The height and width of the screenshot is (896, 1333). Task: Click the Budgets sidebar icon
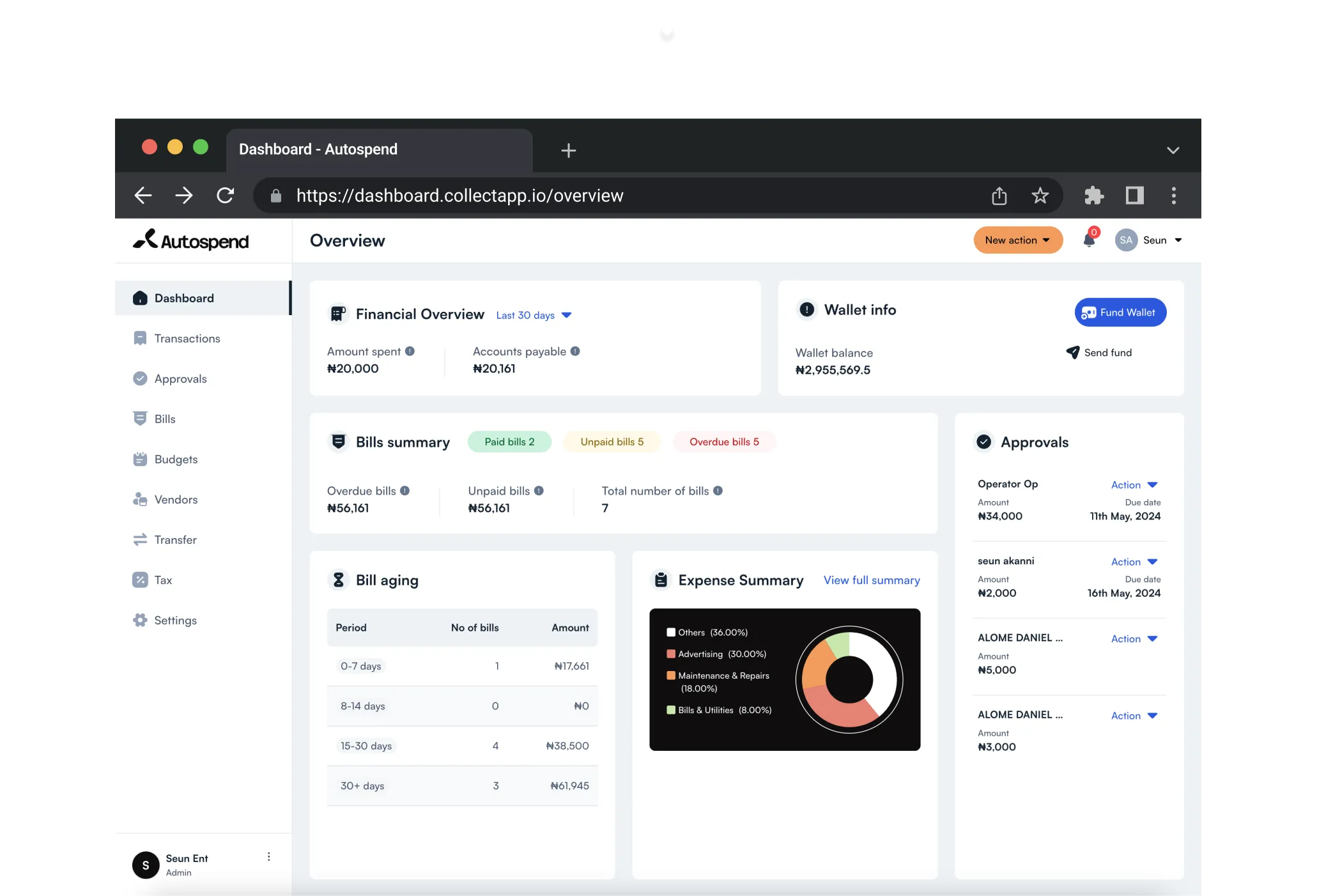[140, 459]
